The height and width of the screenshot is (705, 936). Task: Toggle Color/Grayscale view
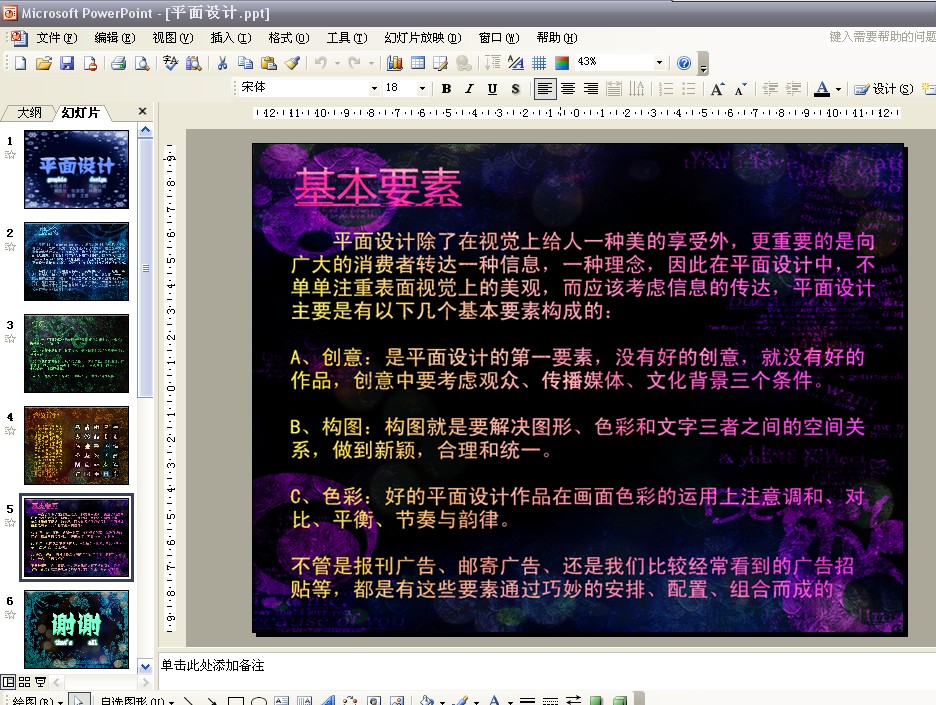coord(562,63)
